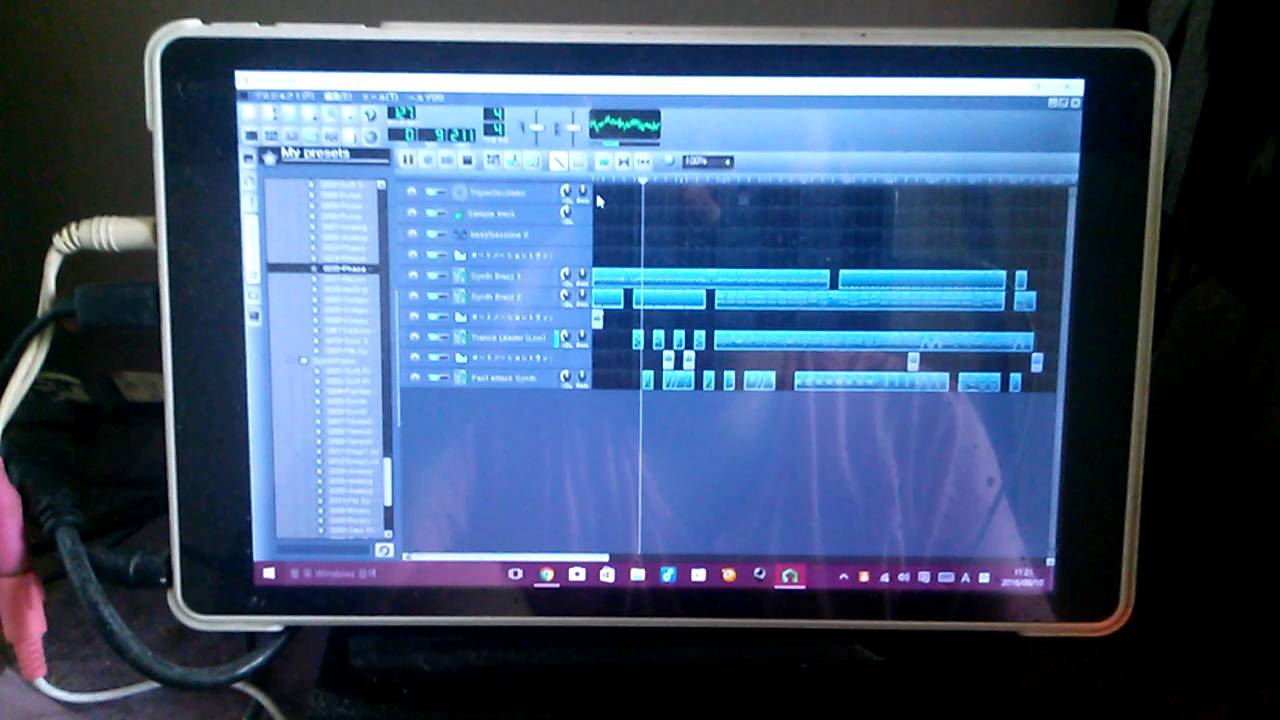Click the volume knob of Synth Brass 1

click(x=566, y=274)
